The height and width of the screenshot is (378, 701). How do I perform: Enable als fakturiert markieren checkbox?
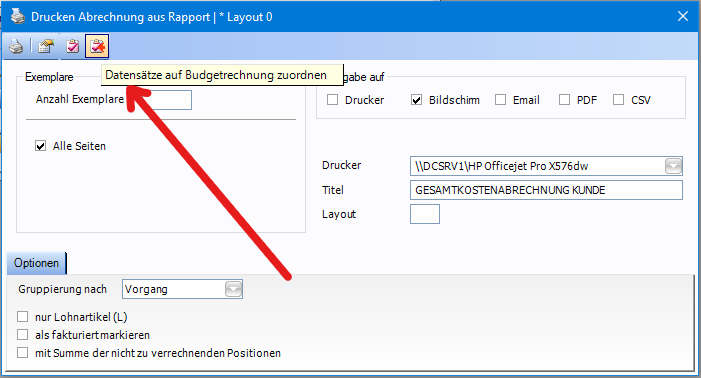click(x=22, y=335)
